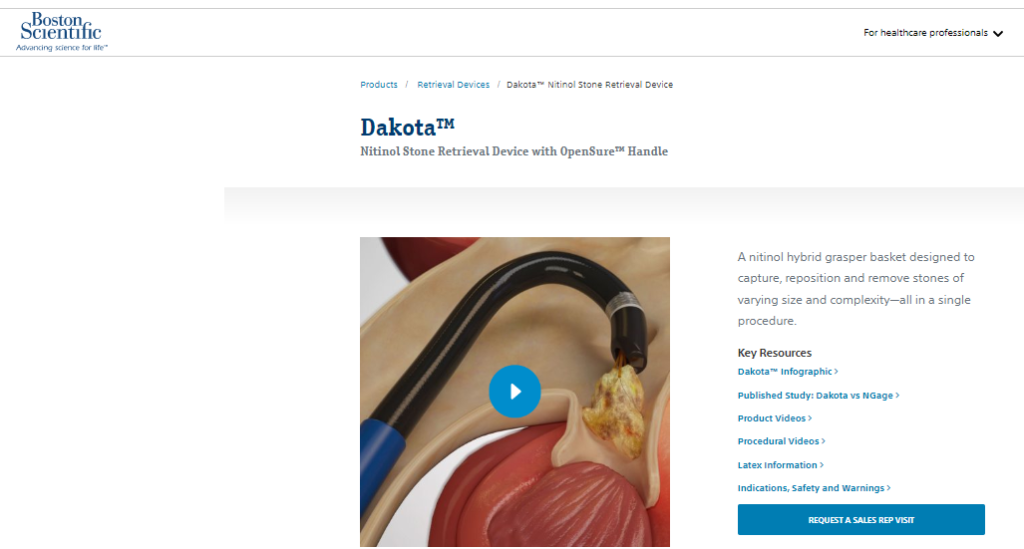Expand the For healthcare professionals dropdown
Viewport: 1024px width, 549px height.
[933, 33]
